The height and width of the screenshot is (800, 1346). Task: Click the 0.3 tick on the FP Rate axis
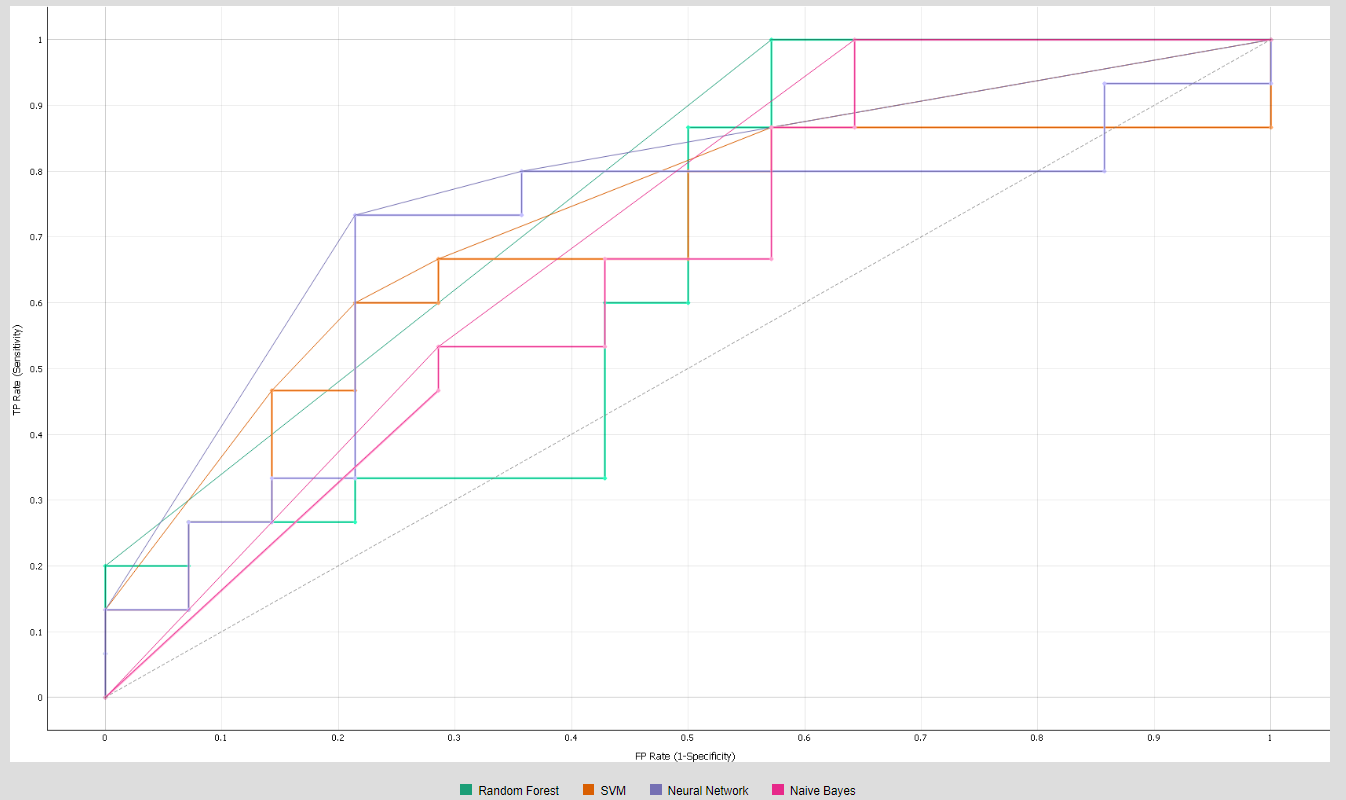click(454, 737)
